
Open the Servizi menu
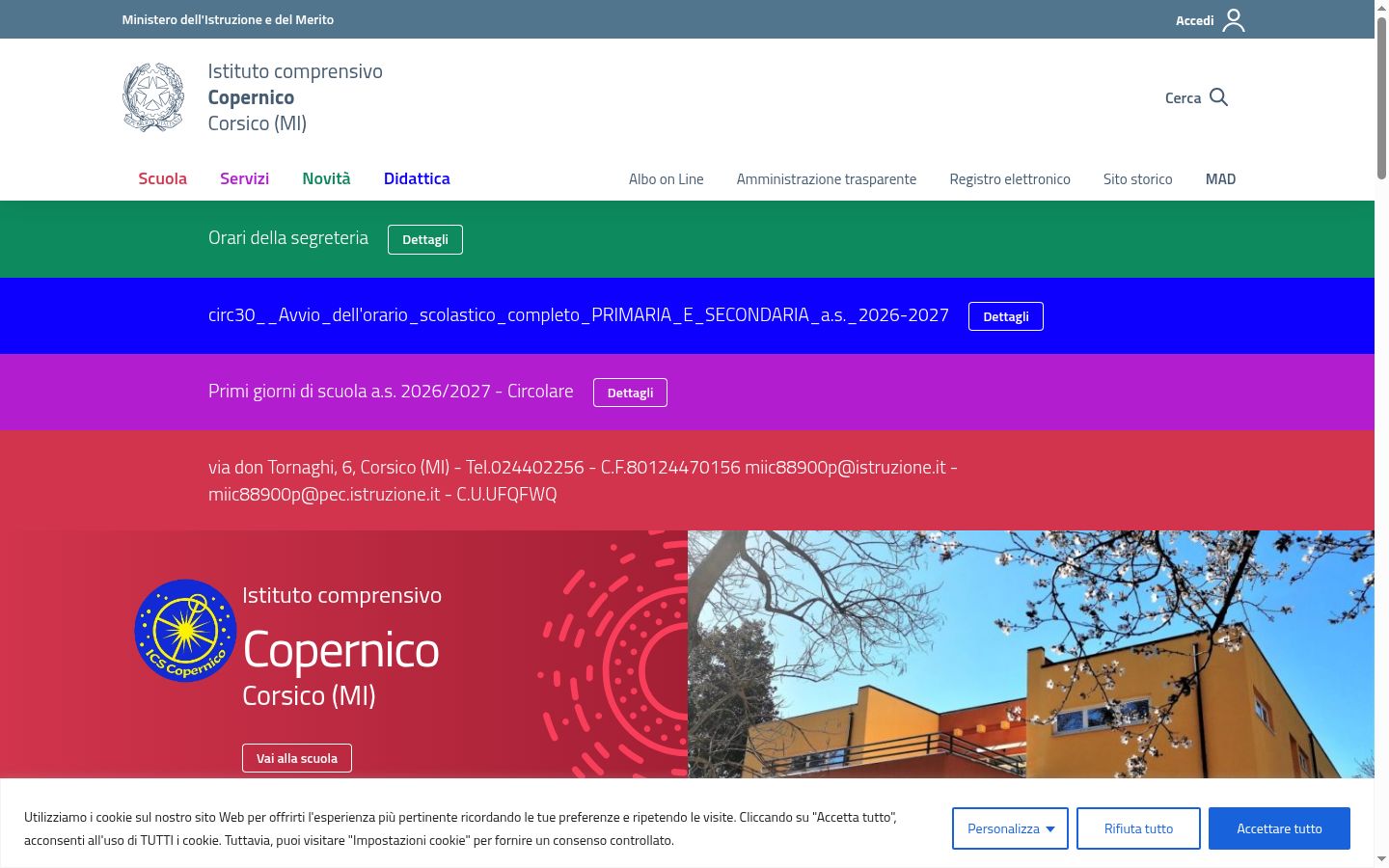[x=244, y=178]
